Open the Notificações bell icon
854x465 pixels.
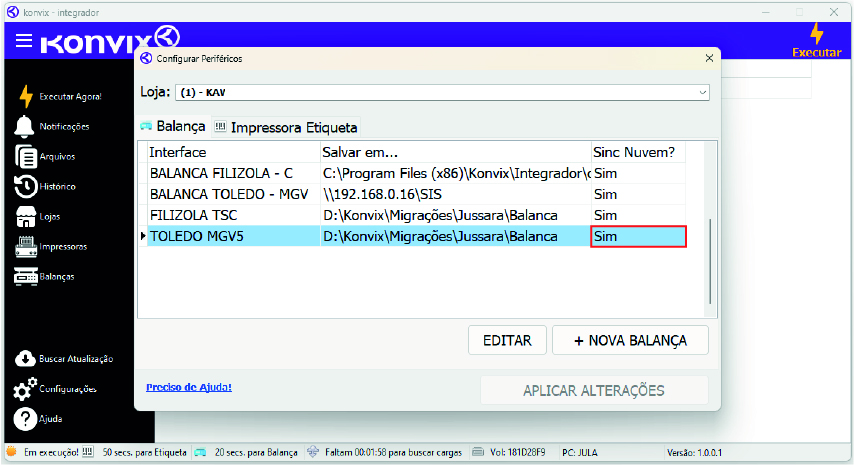(x=24, y=126)
